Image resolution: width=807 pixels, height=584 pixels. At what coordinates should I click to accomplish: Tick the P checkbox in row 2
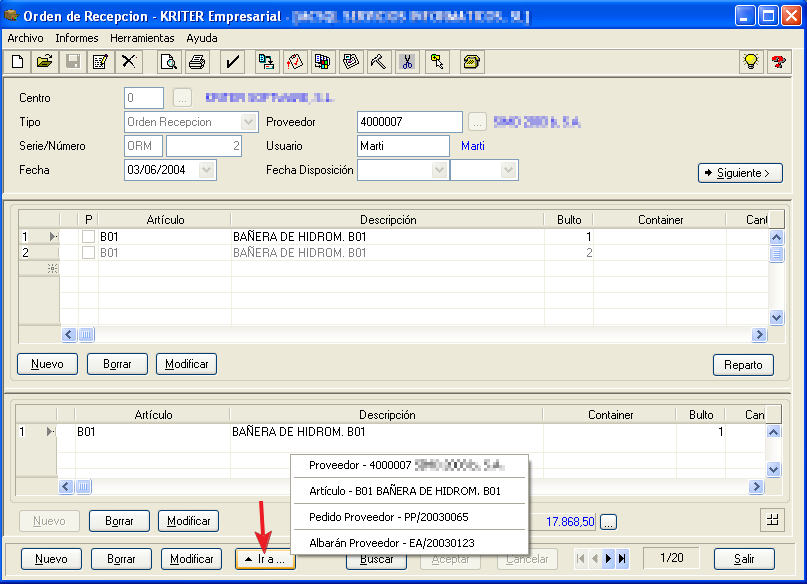89,253
